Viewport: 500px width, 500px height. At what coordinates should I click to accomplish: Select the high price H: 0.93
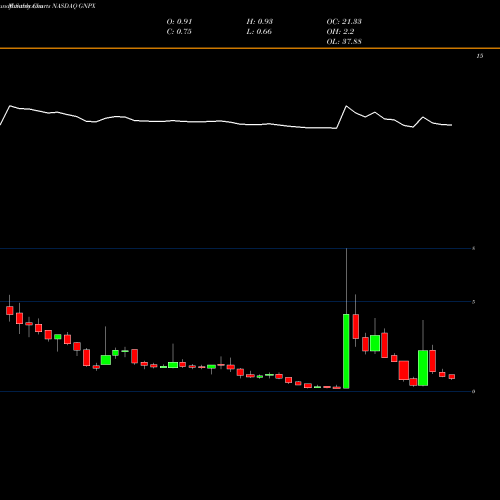tap(260, 22)
